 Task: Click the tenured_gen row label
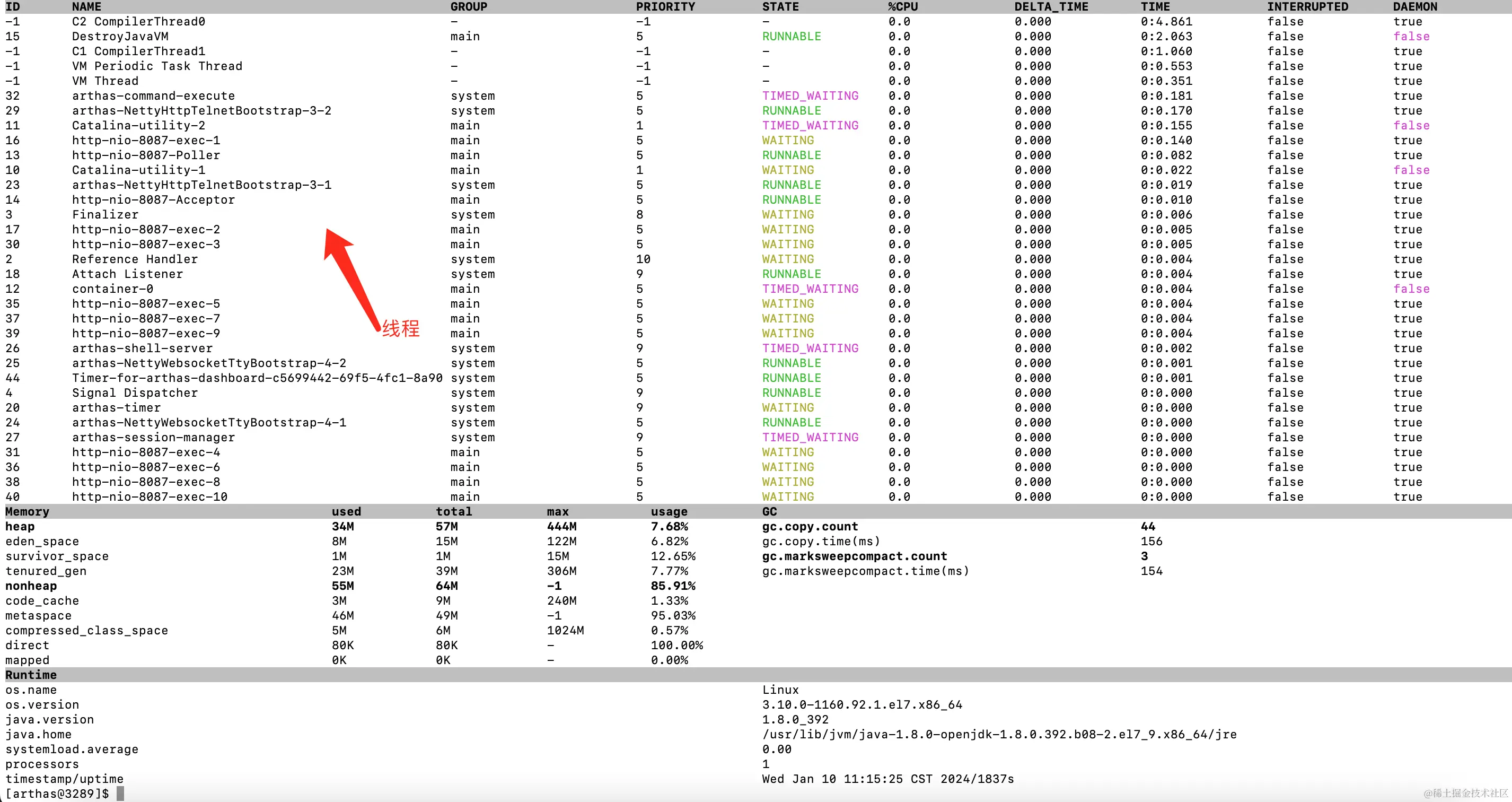pyautogui.click(x=46, y=571)
